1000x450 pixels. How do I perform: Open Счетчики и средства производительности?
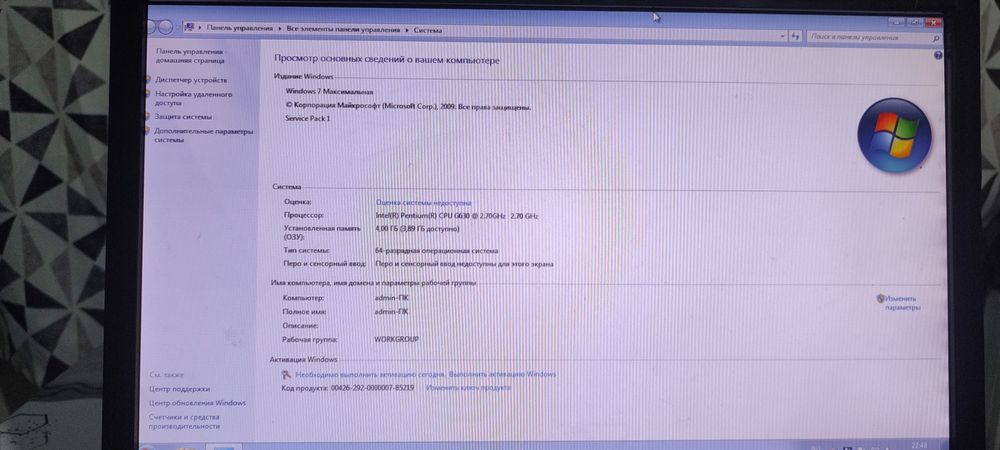[184, 421]
